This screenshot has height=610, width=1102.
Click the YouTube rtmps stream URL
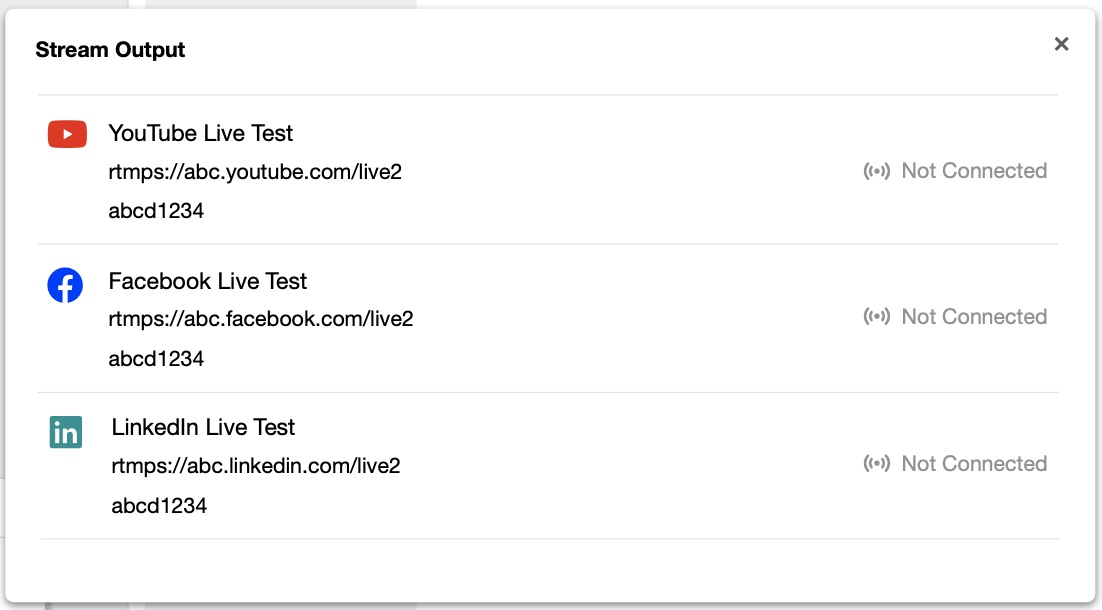coord(255,171)
